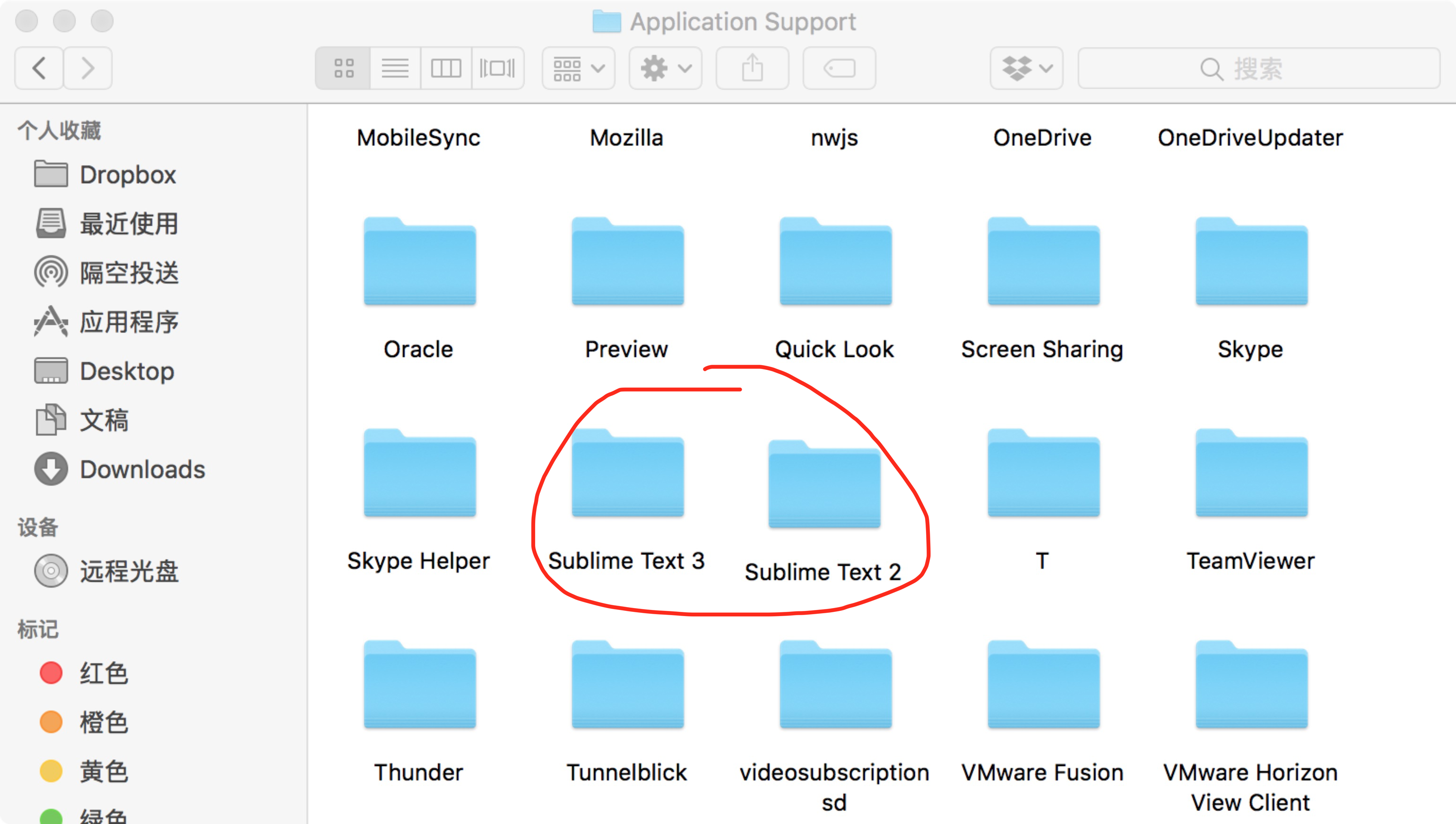Click the 标记 sidebar section header
The height and width of the screenshot is (824, 1456).
click(x=38, y=629)
